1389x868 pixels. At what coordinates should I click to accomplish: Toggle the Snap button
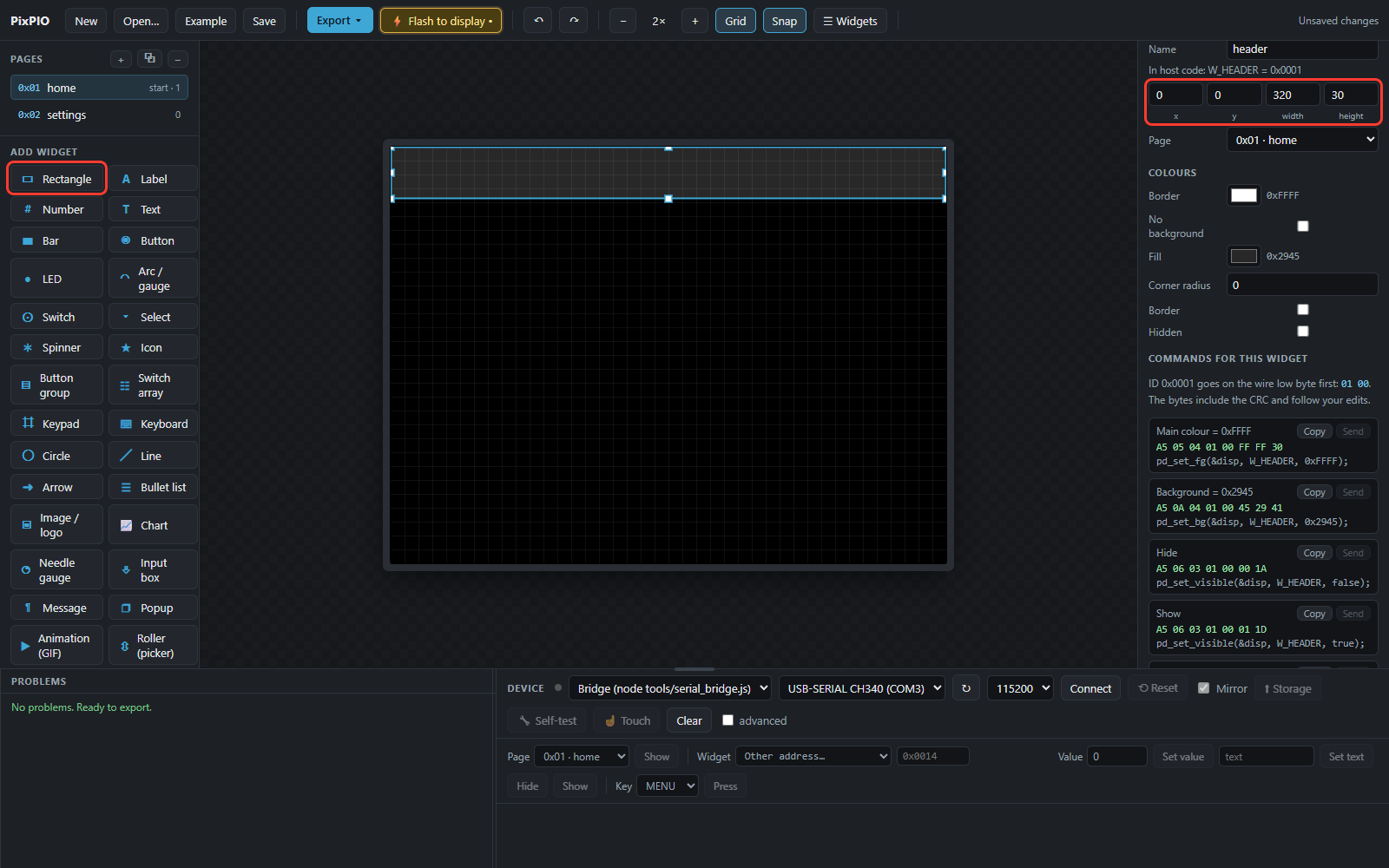click(784, 21)
